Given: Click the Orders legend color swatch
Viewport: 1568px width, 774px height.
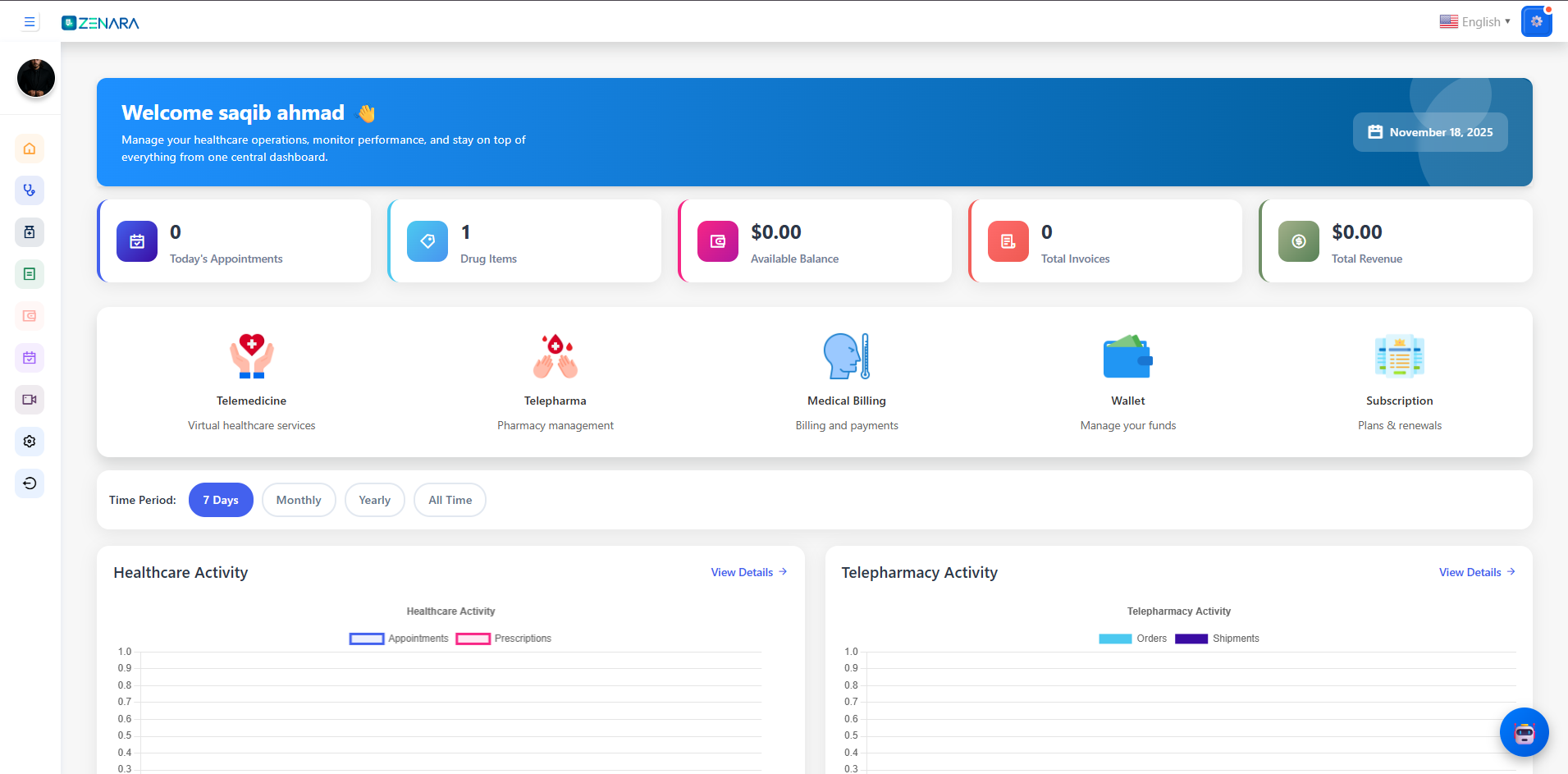Looking at the screenshot, I should (x=1115, y=639).
